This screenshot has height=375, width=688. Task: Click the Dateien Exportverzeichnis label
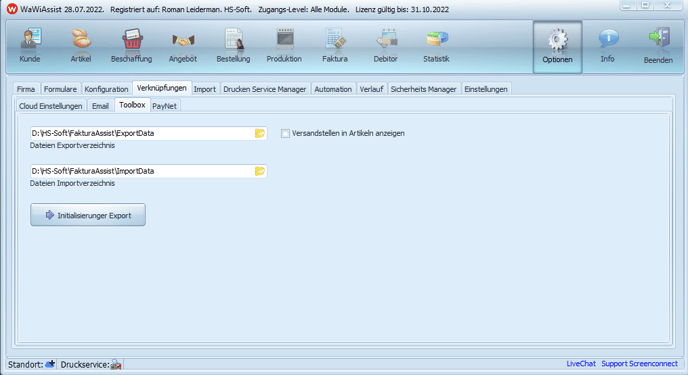point(72,146)
